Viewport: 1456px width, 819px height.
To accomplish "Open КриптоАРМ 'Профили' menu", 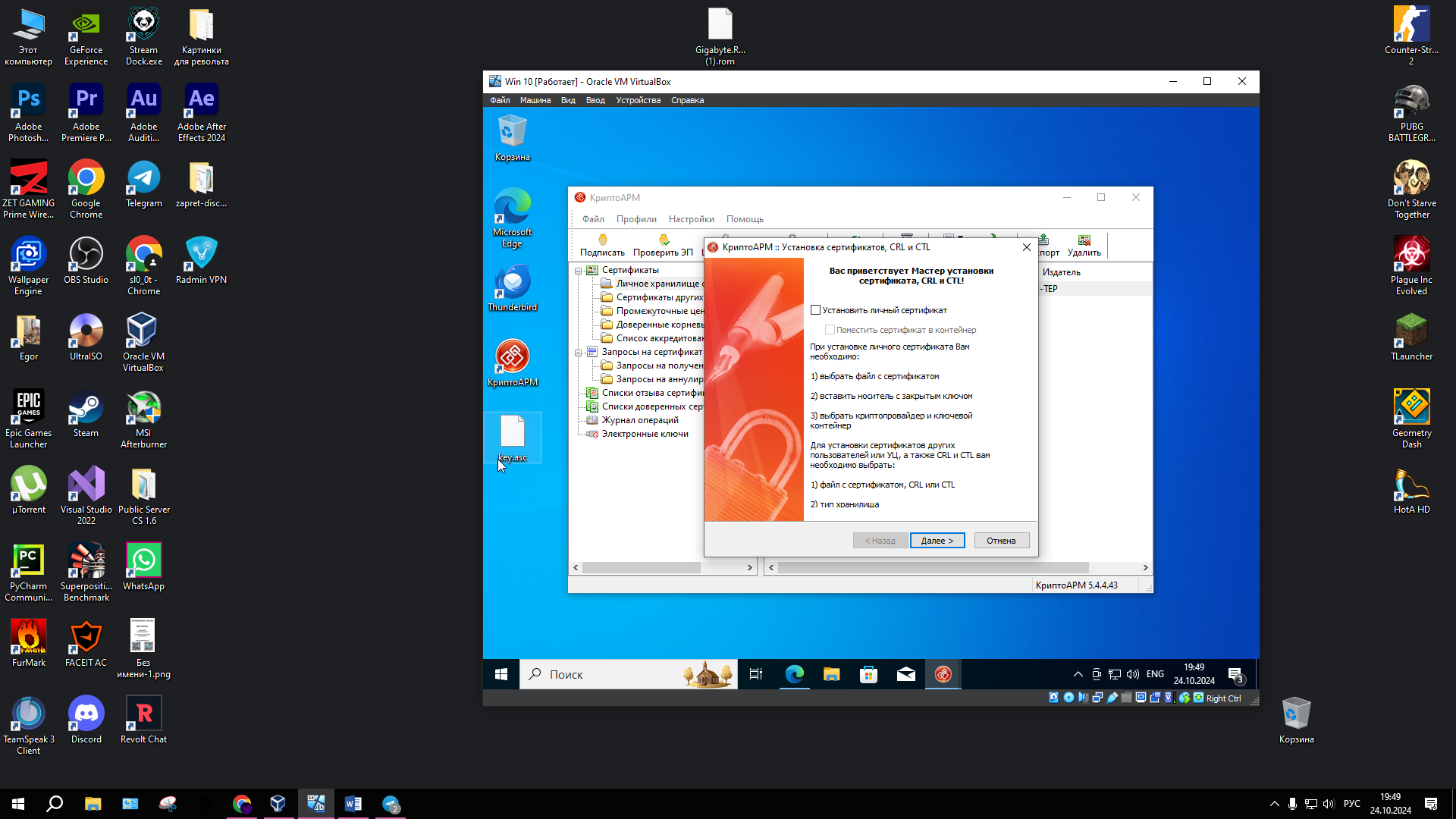I will click(x=636, y=219).
